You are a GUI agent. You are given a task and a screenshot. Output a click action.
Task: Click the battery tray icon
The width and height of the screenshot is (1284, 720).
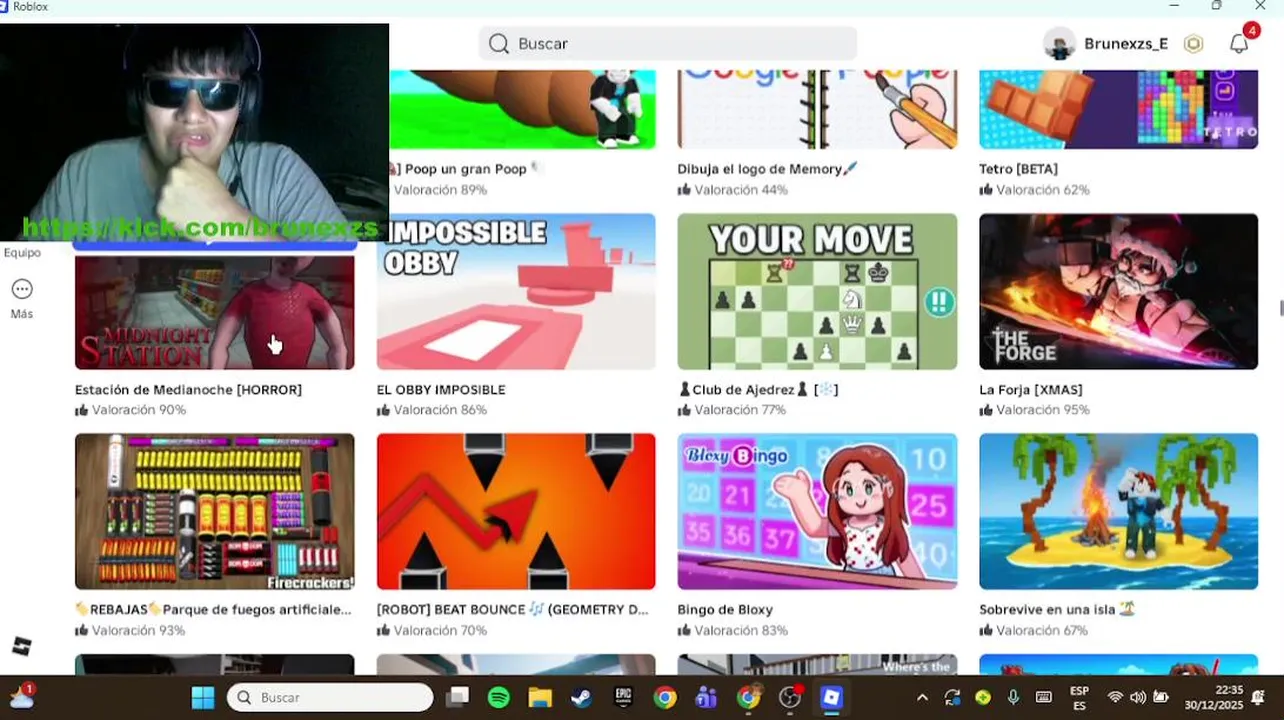(1161, 697)
